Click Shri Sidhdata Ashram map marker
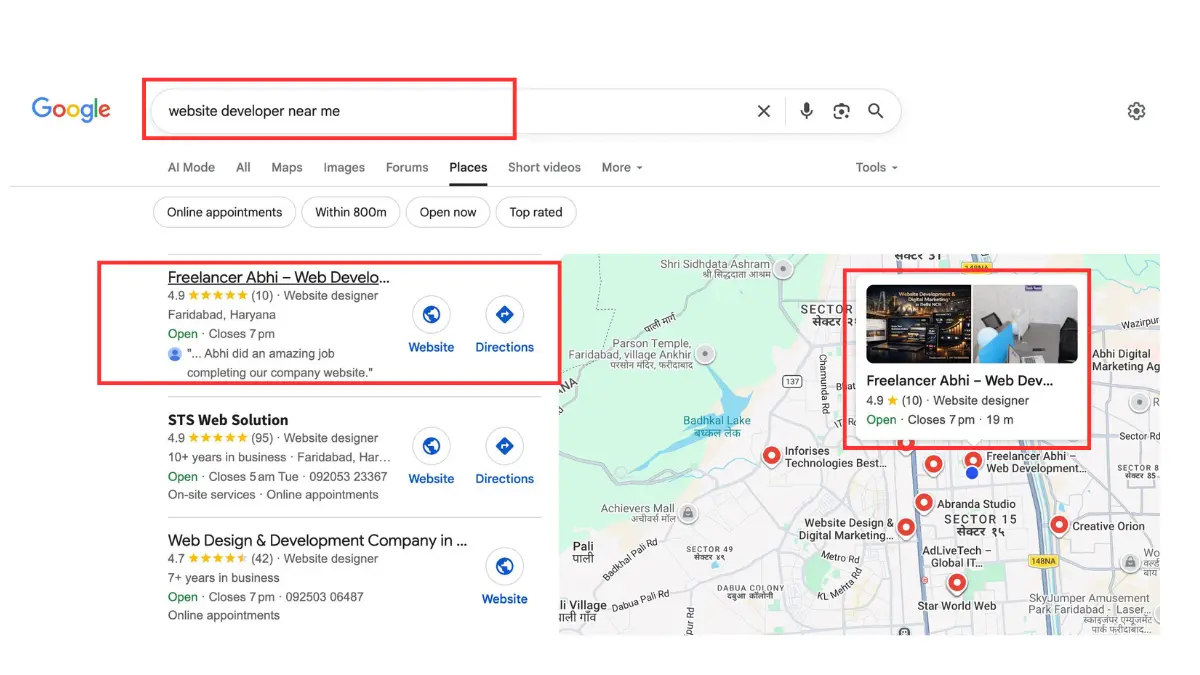This screenshot has width=1200, height=675. pos(784,268)
